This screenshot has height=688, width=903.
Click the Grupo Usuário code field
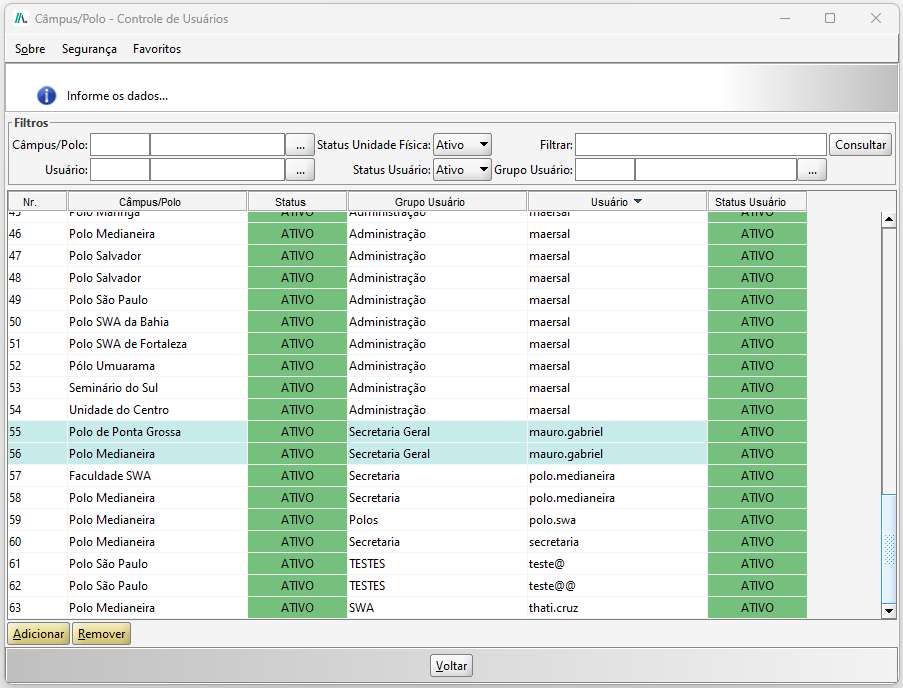tap(605, 170)
